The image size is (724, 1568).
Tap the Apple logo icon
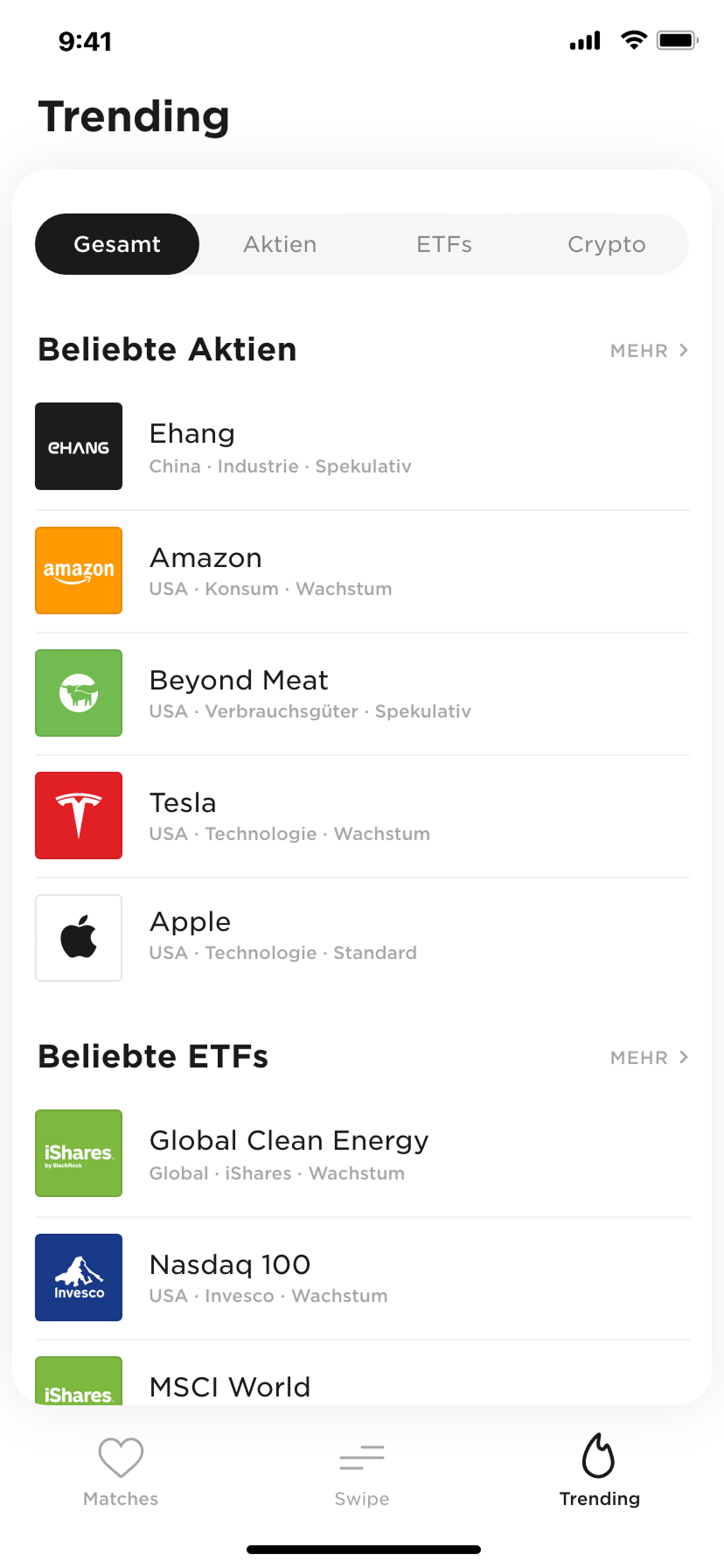[79, 938]
